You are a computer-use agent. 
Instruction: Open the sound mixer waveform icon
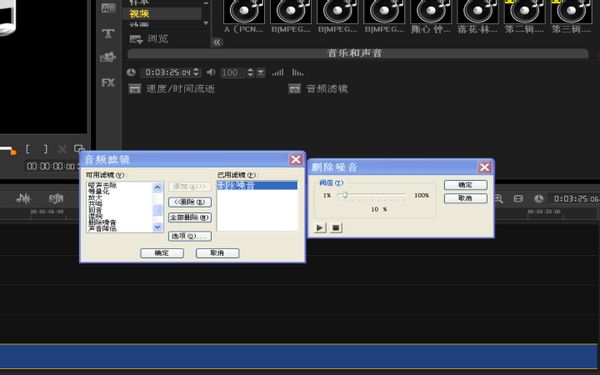(23, 198)
